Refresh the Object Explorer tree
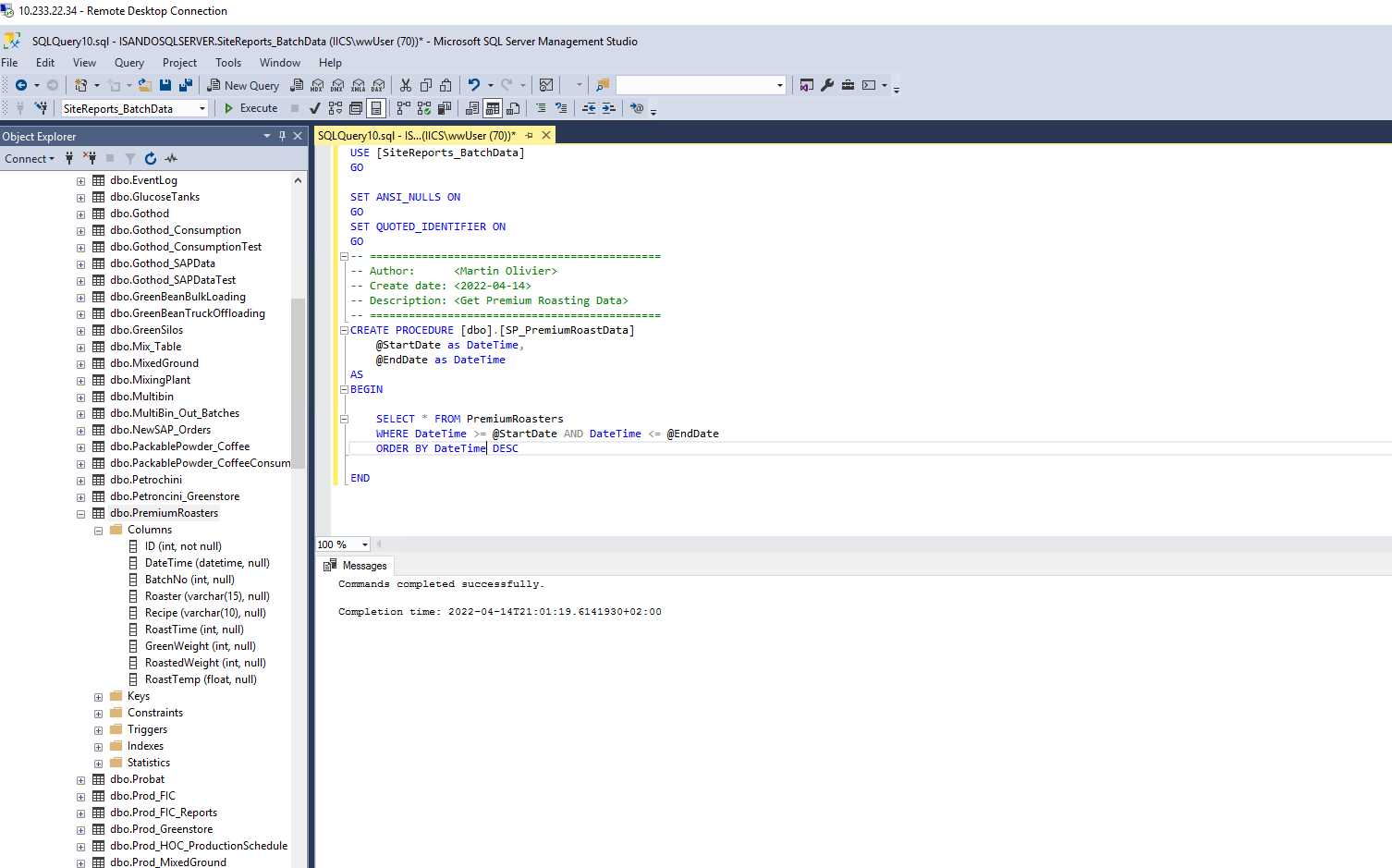The image size is (1392, 868). [151, 159]
